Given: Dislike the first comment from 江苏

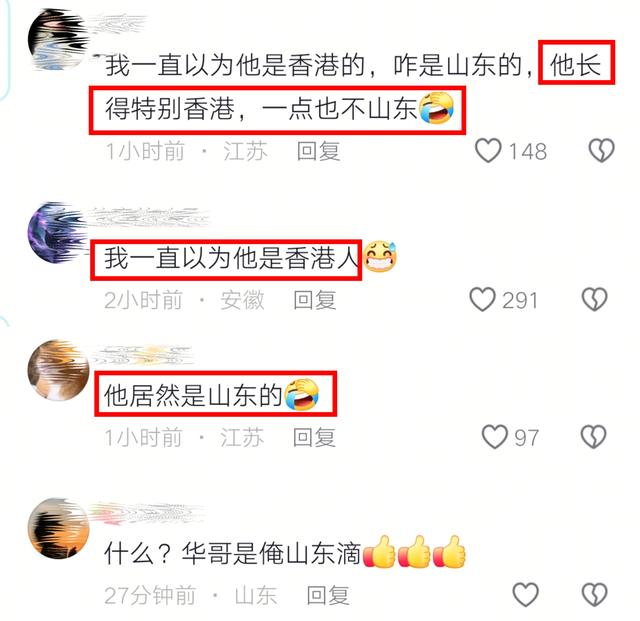Looking at the screenshot, I should [x=601, y=151].
